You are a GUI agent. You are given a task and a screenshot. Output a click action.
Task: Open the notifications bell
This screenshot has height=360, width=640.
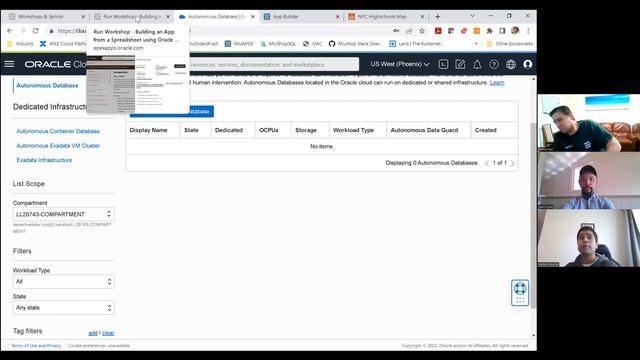477,64
